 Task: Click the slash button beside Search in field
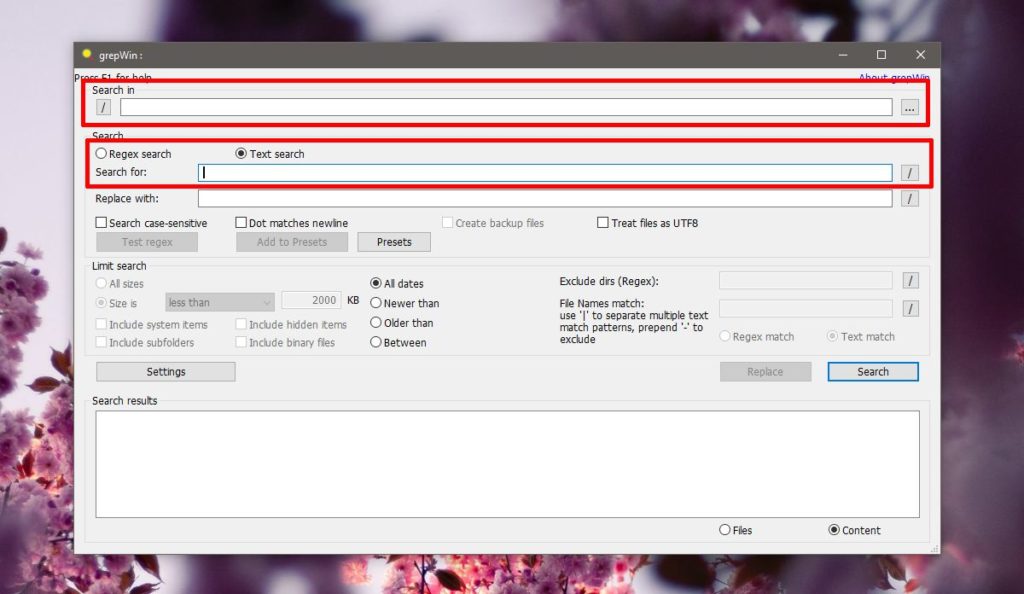103,106
